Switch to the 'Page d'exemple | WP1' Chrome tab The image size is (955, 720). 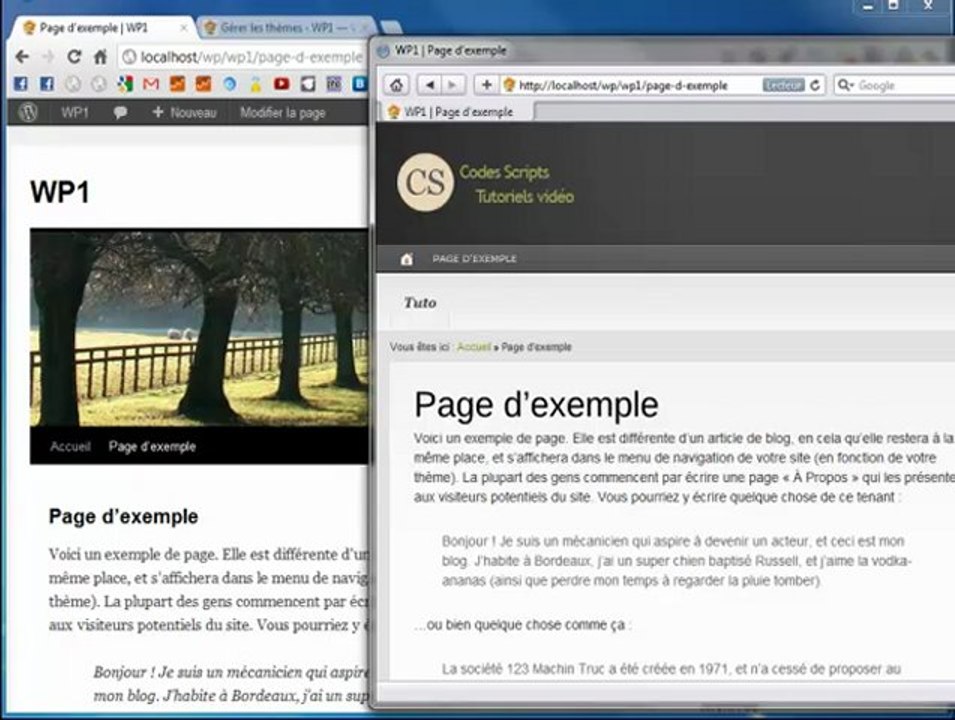click(102, 28)
